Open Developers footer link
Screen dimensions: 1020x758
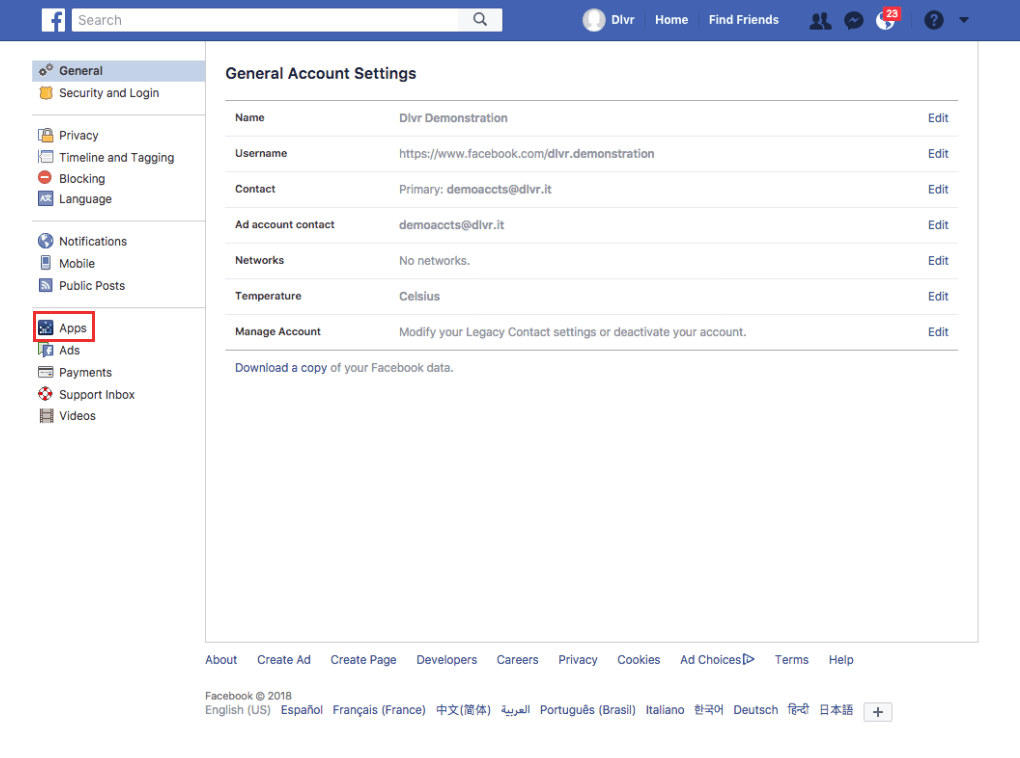coord(446,660)
